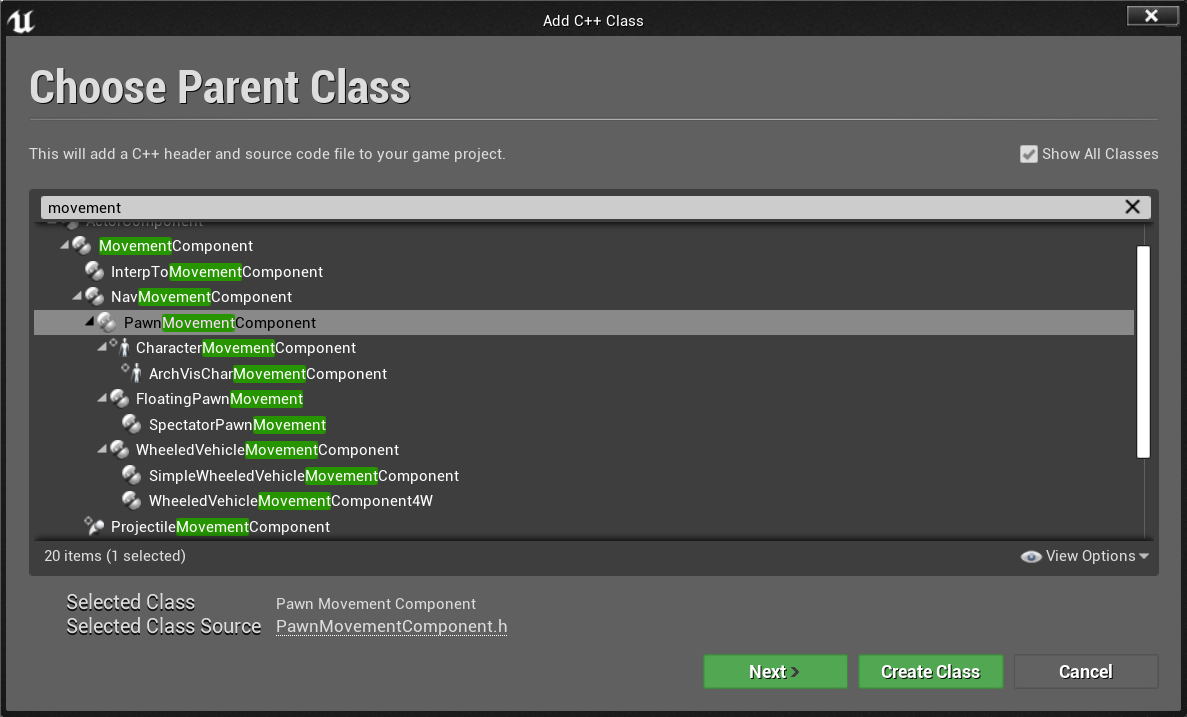Click the SpectatorPawnMovement class icon
The height and width of the screenshot is (717, 1187).
coord(132,424)
